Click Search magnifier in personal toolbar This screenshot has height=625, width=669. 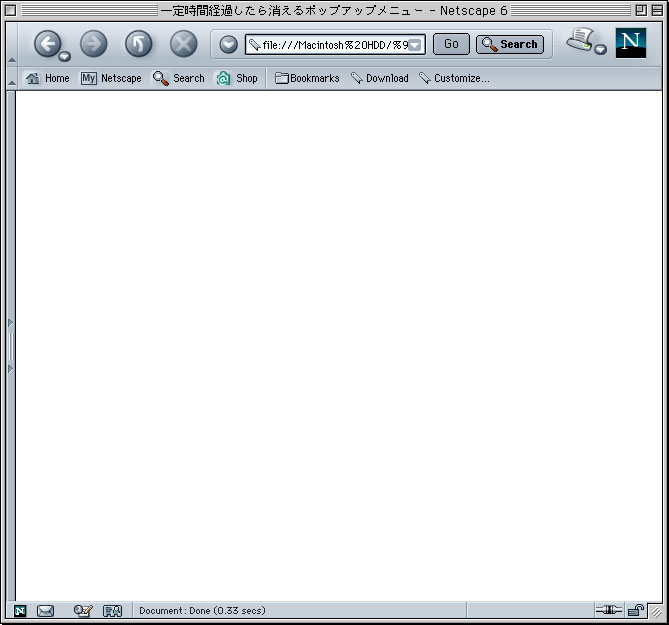179,78
